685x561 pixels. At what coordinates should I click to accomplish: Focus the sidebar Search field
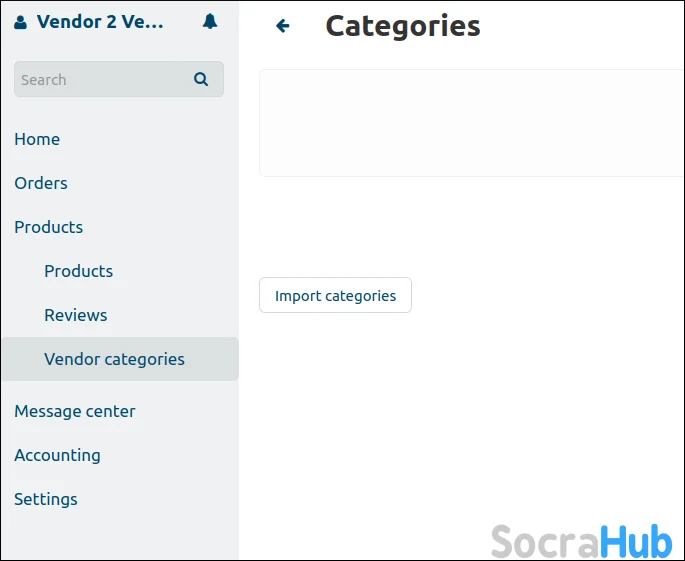(100, 79)
